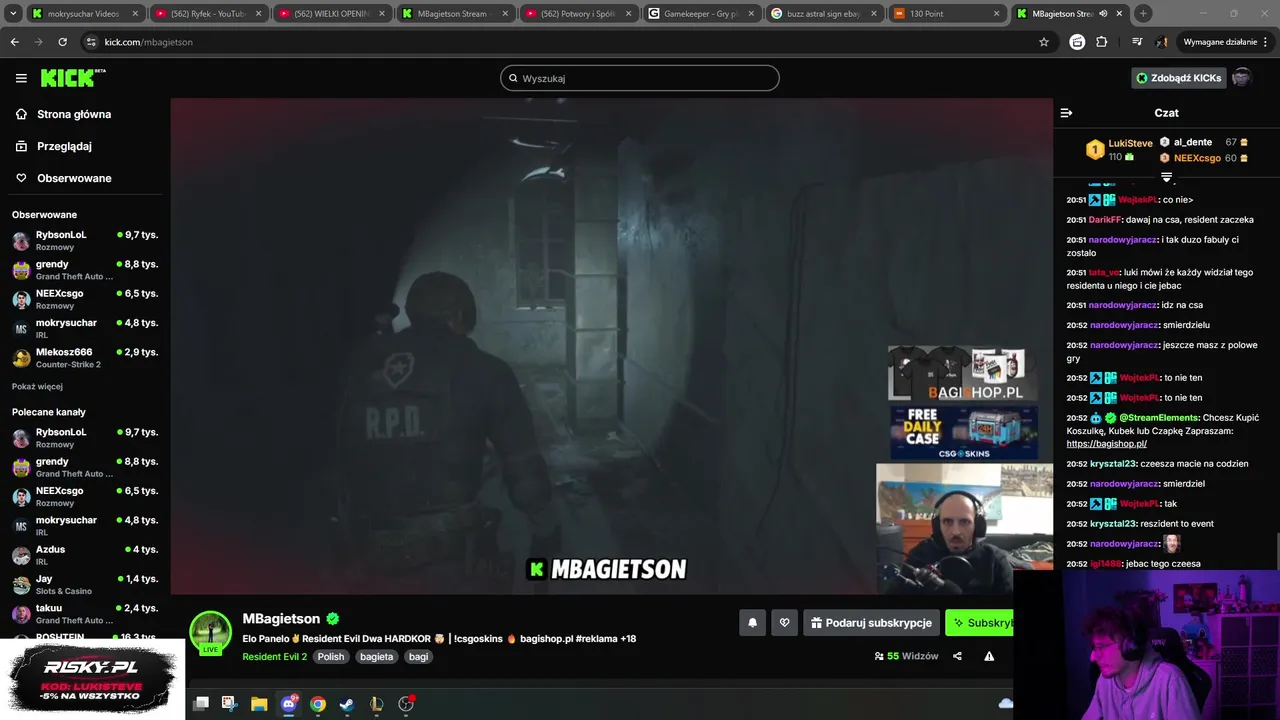Screen dimensions: 1280x720
Task: Reload the page
Action: 62,42
